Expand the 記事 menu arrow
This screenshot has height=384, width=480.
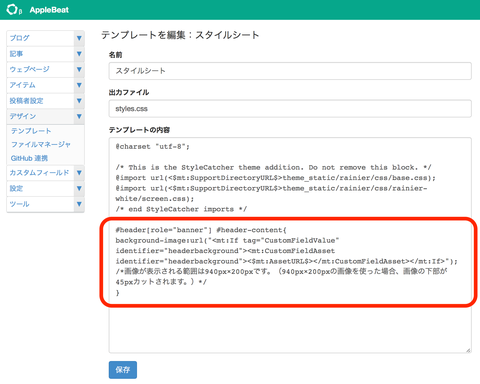coord(79,54)
